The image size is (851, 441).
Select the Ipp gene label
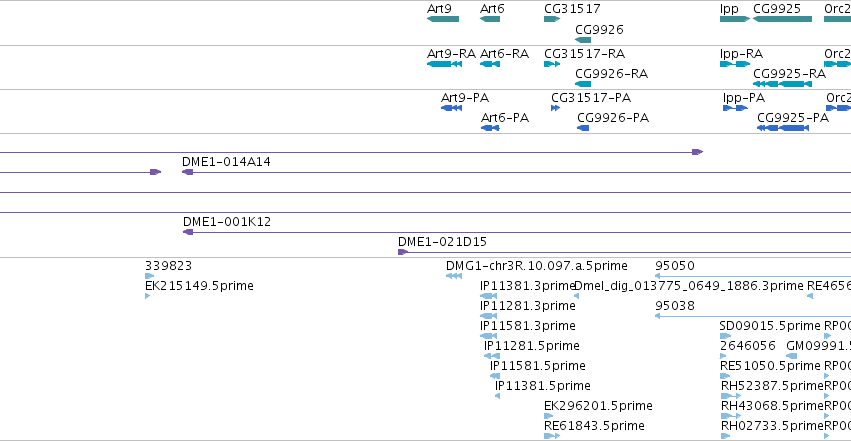coord(729,9)
